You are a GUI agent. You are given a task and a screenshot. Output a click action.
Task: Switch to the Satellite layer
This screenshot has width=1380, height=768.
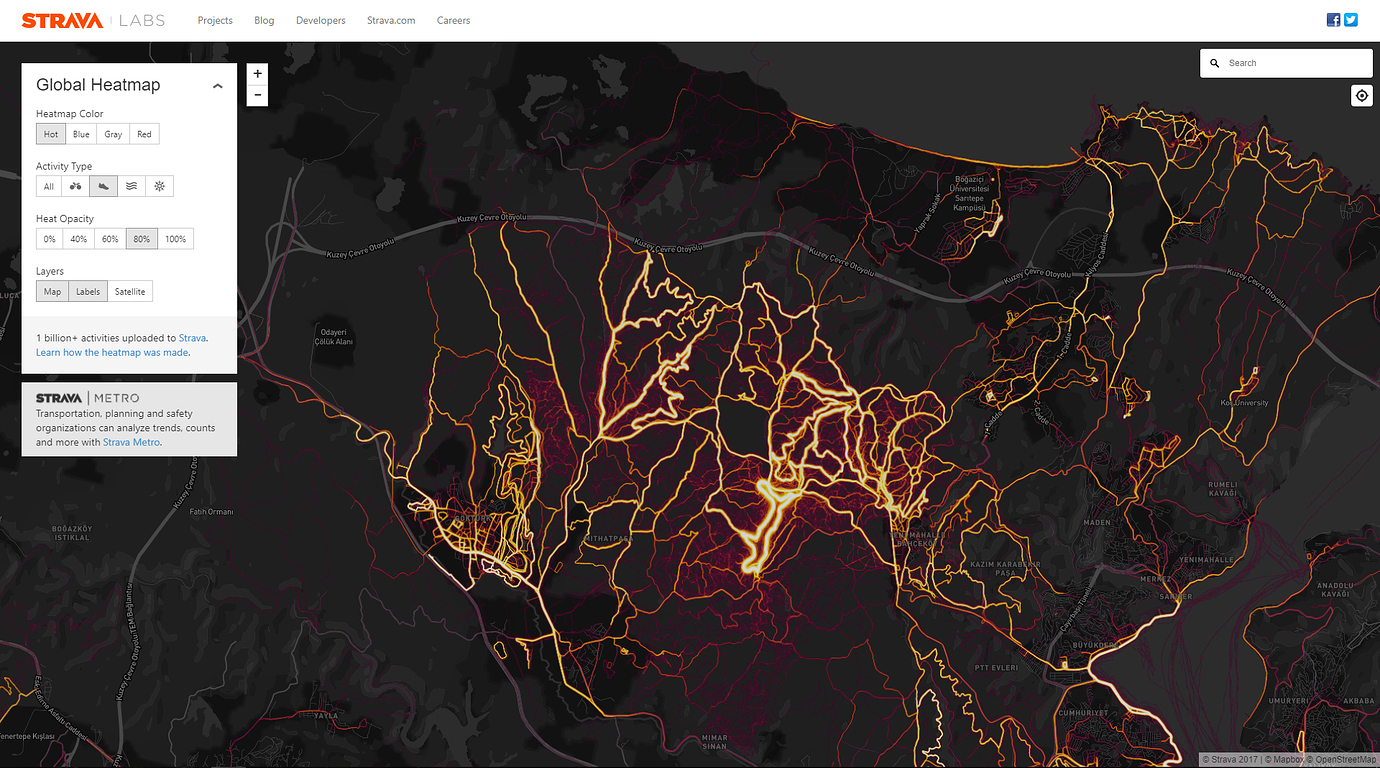tap(130, 292)
